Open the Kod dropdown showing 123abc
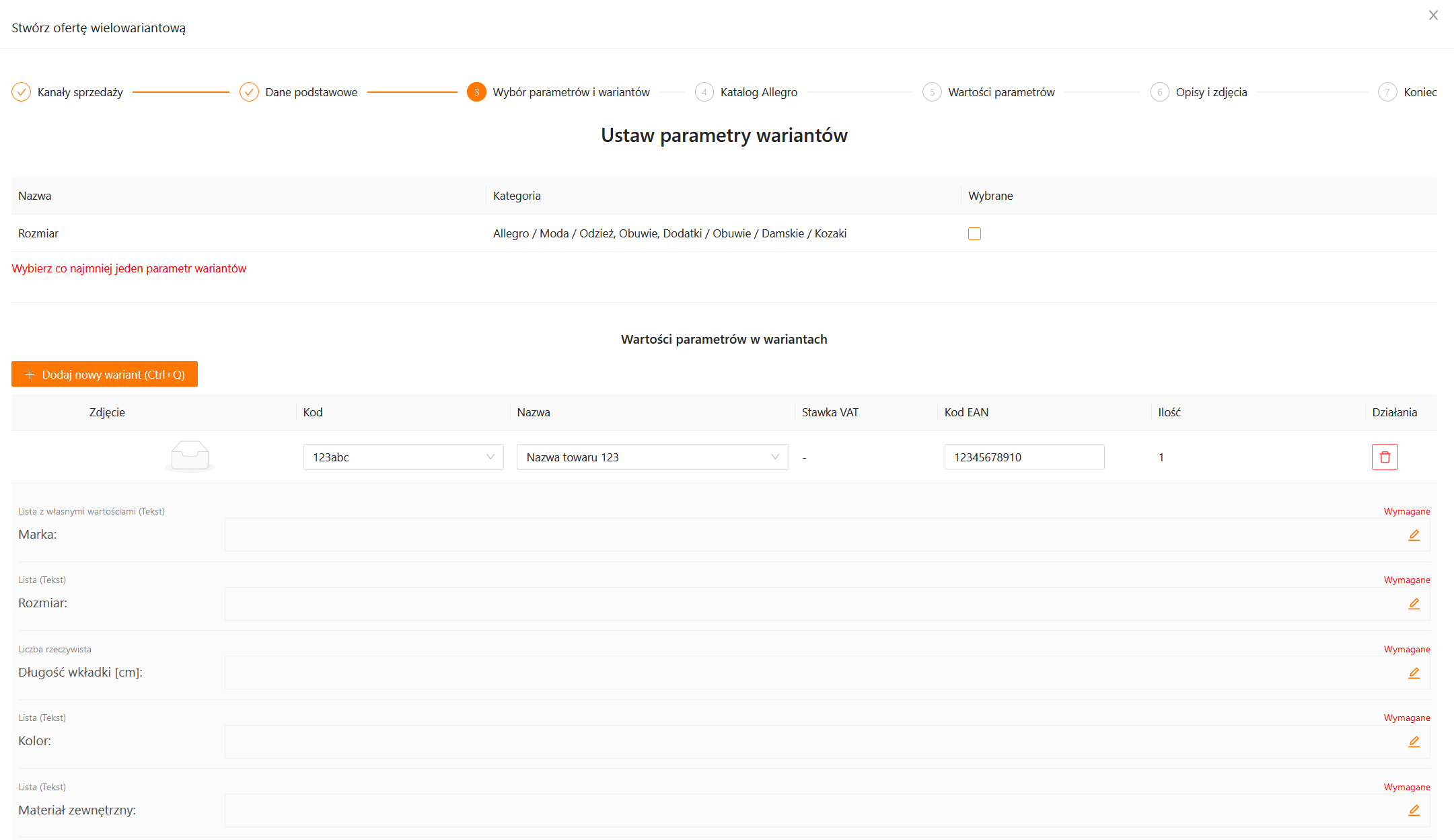Screen dimensions: 1454x840 [x=403, y=457]
